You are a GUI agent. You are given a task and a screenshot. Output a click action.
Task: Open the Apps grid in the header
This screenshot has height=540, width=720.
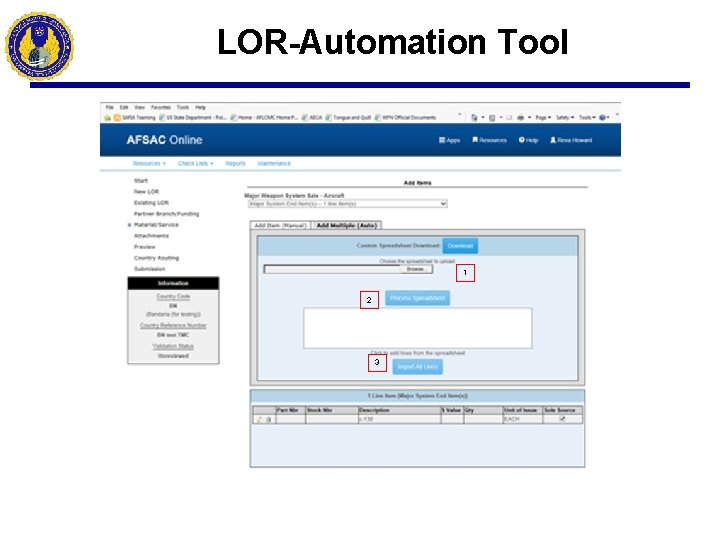point(450,140)
